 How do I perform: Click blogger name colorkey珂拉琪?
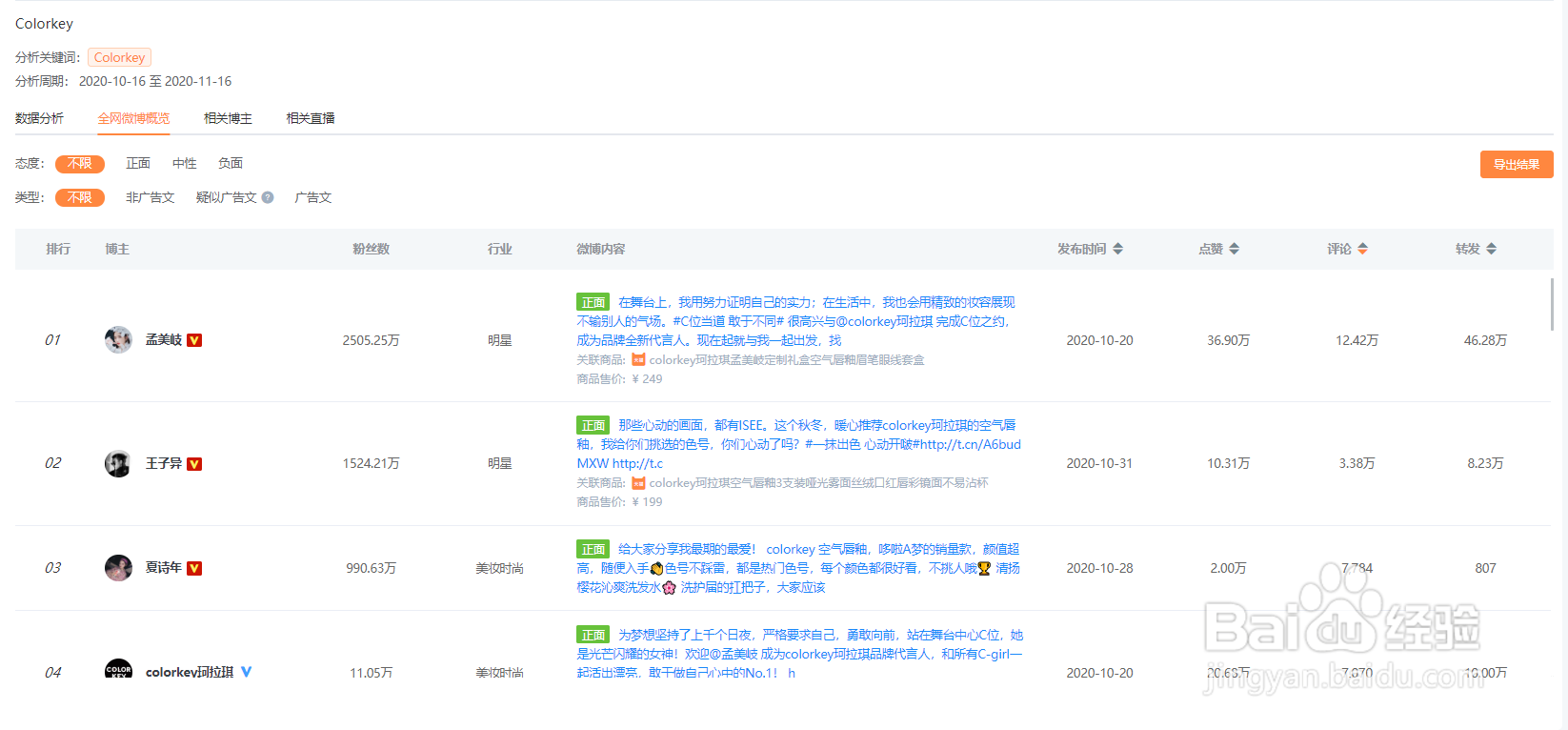pos(190,672)
